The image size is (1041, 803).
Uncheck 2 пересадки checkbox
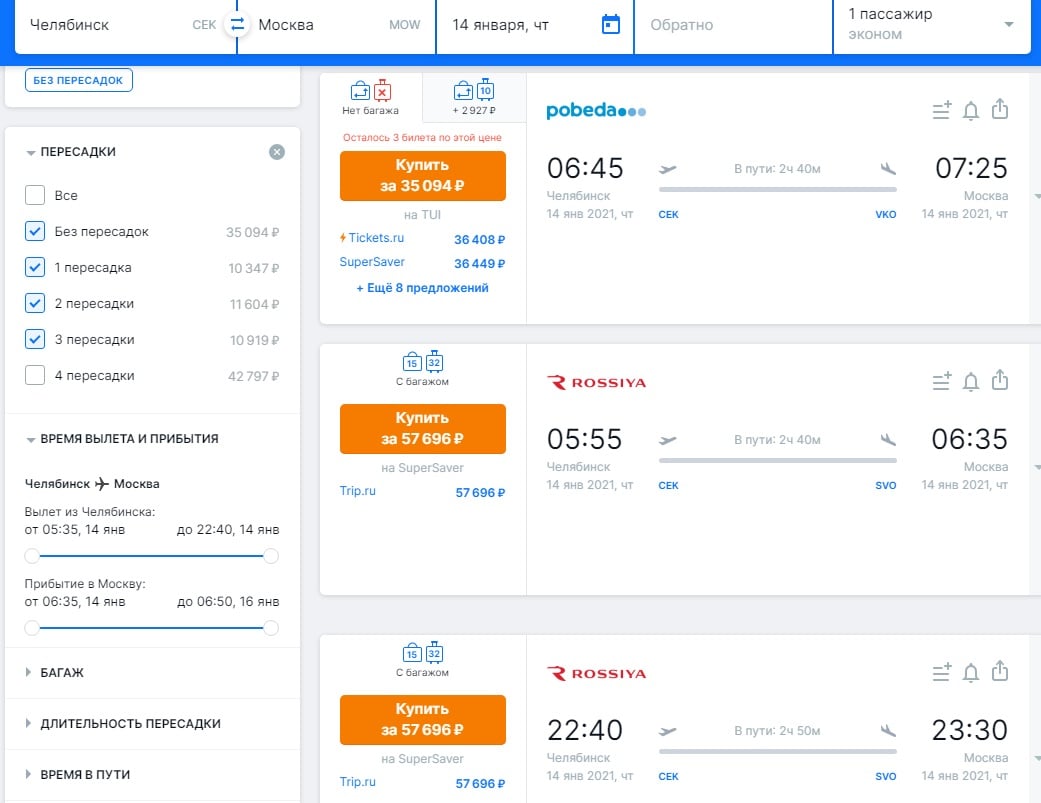35,303
